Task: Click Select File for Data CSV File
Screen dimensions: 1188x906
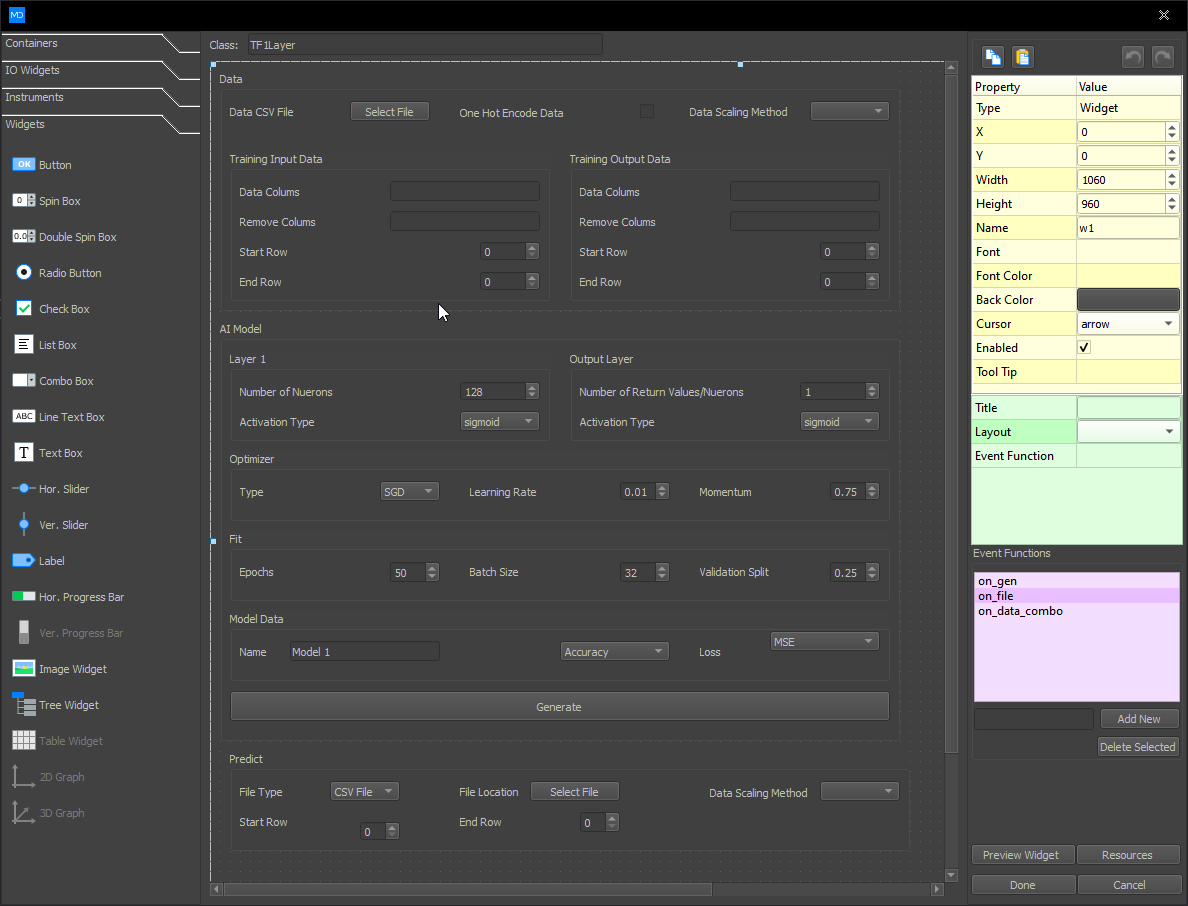Action: coord(389,111)
